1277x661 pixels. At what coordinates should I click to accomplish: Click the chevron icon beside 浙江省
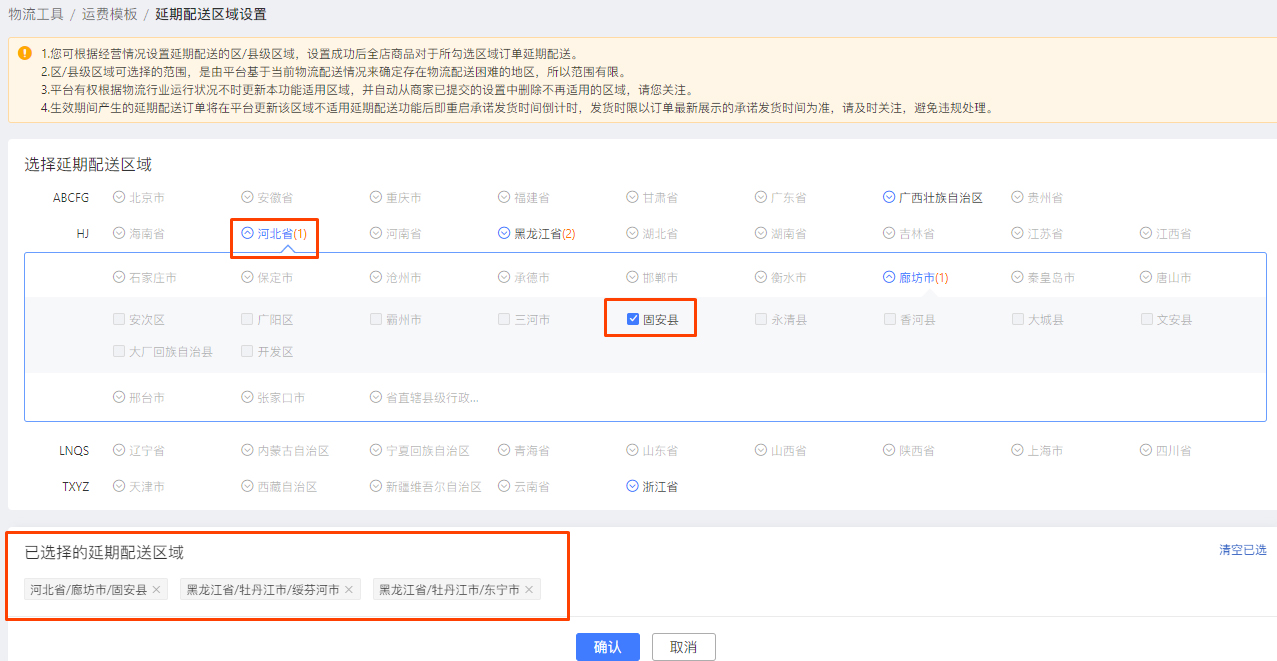(x=630, y=486)
